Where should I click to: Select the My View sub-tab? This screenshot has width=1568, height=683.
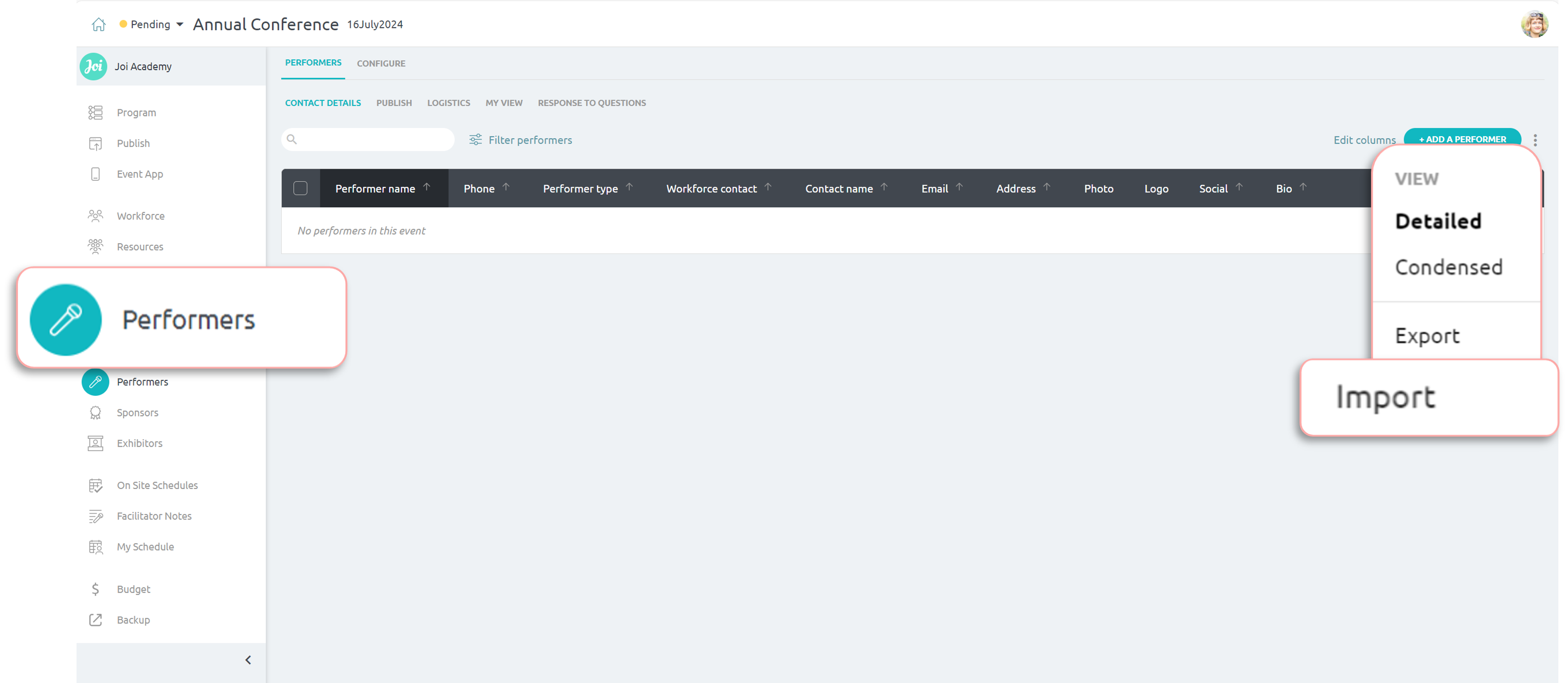(504, 103)
